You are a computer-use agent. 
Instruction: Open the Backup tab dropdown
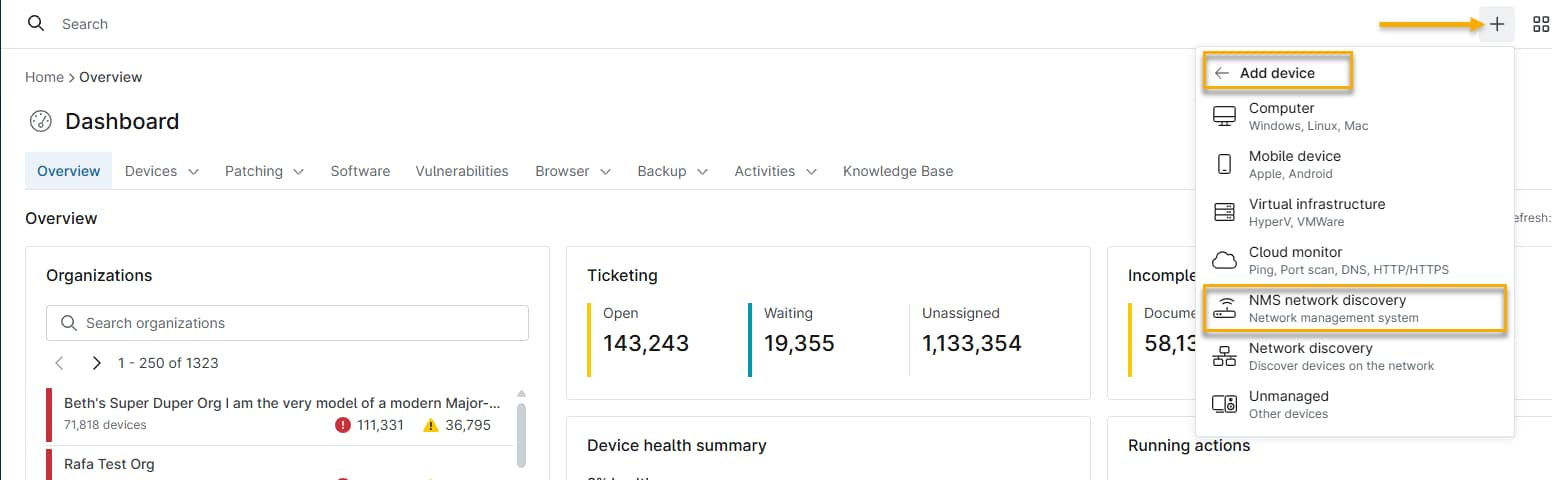(672, 171)
